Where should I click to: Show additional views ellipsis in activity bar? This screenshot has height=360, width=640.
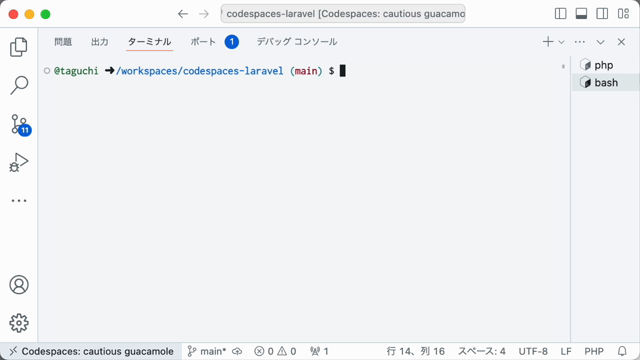(x=19, y=200)
